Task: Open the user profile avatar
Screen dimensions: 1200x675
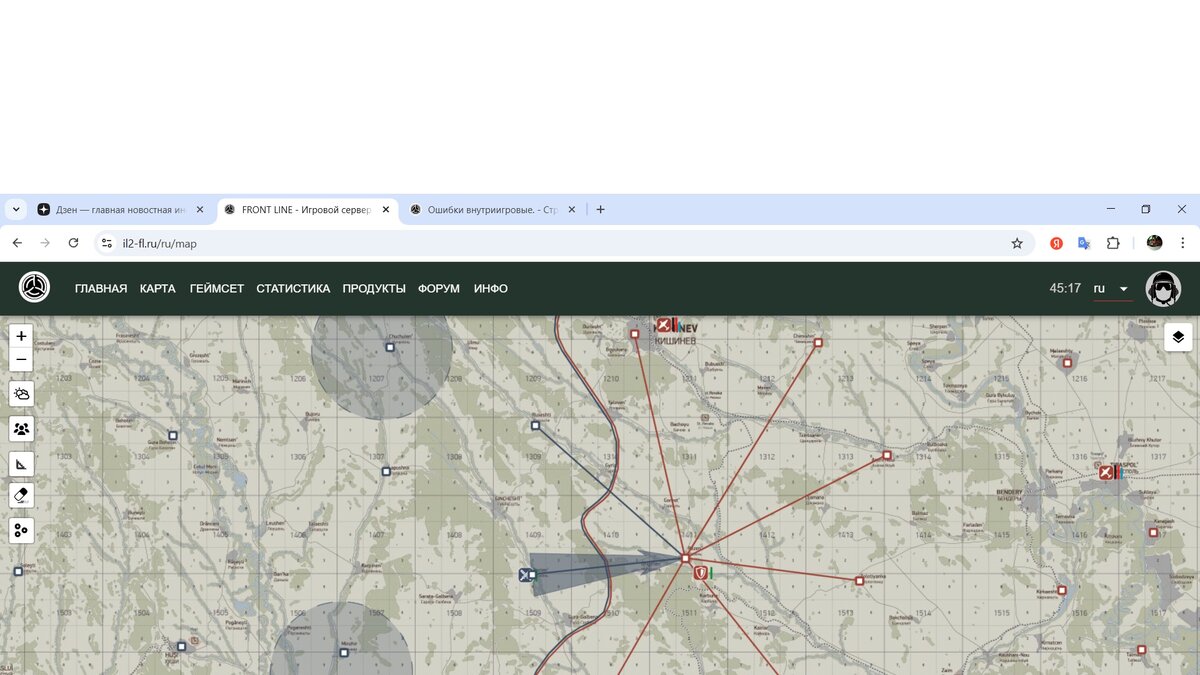Action: click(1162, 288)
